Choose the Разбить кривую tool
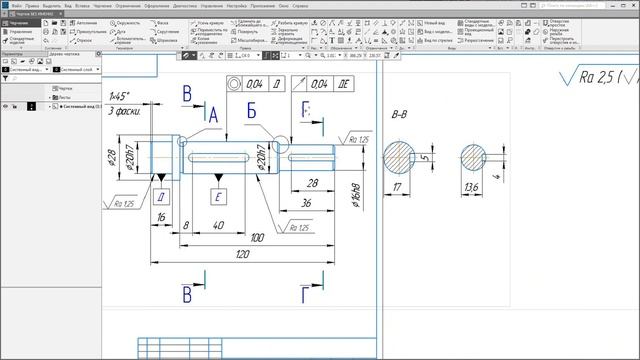This screenshot has height=360, width=640. [289, 23]
